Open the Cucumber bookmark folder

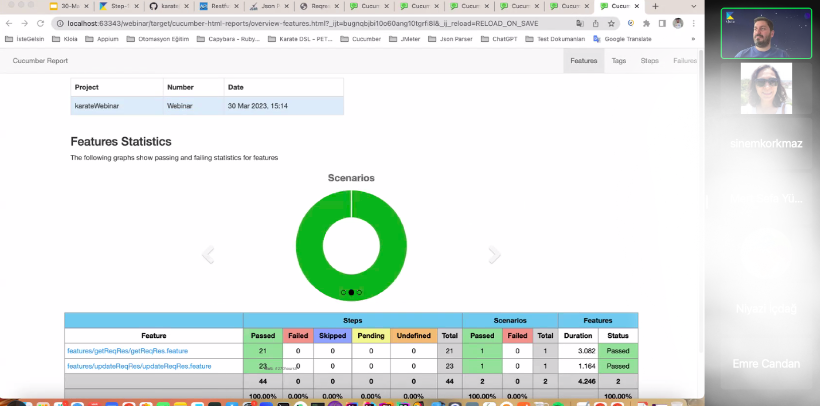[360, 39]
